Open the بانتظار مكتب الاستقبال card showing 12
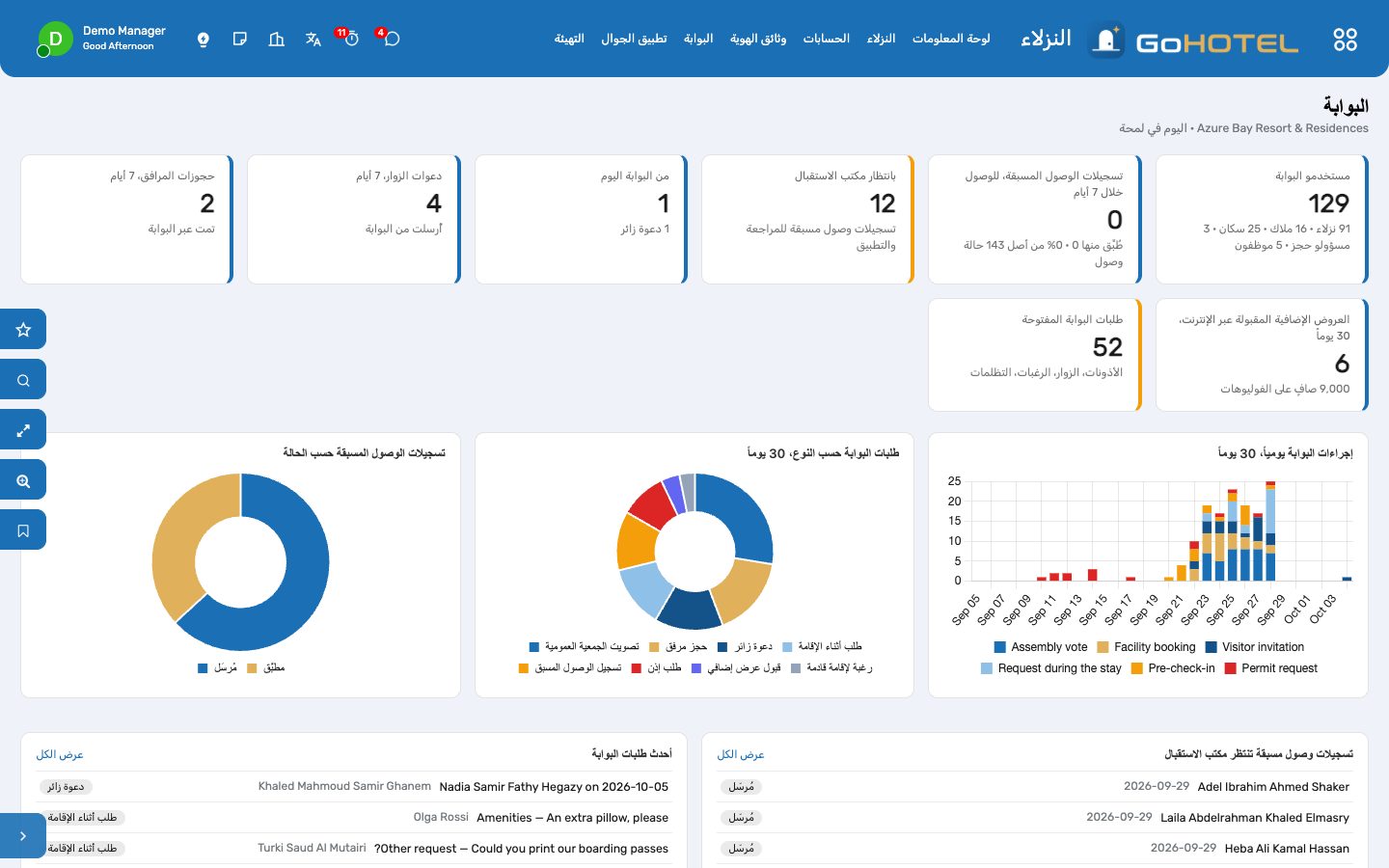Viewport: 1389px width, 868px height. click(807, 219)
